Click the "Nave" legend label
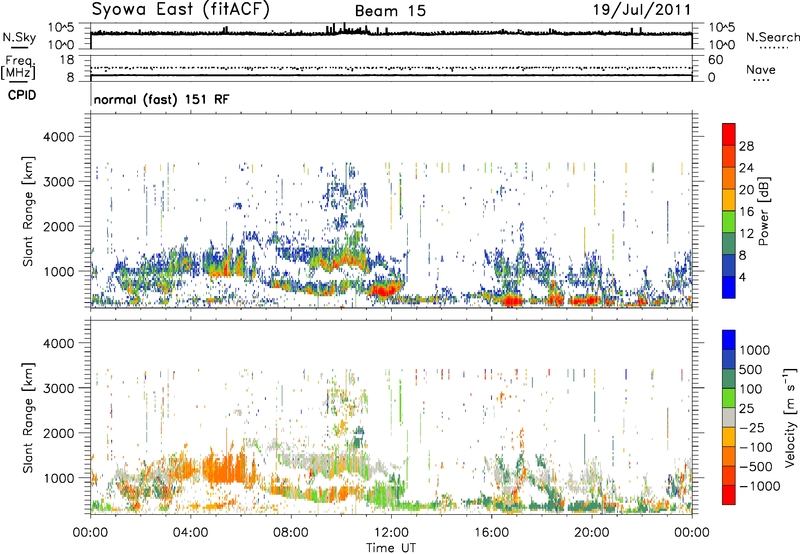 click(761, 69)
